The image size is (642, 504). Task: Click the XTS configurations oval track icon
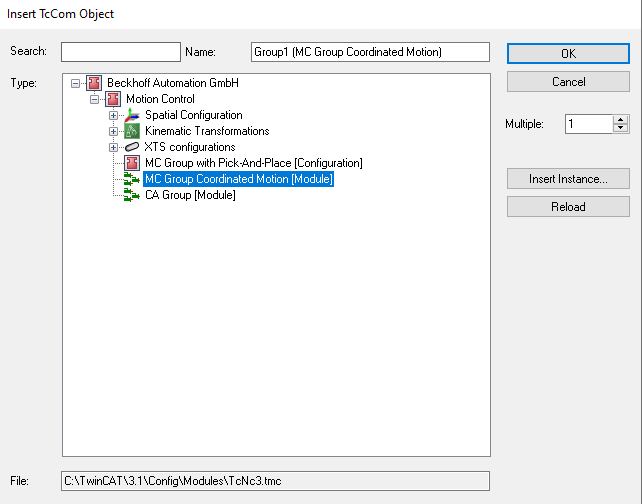(132, 147)
